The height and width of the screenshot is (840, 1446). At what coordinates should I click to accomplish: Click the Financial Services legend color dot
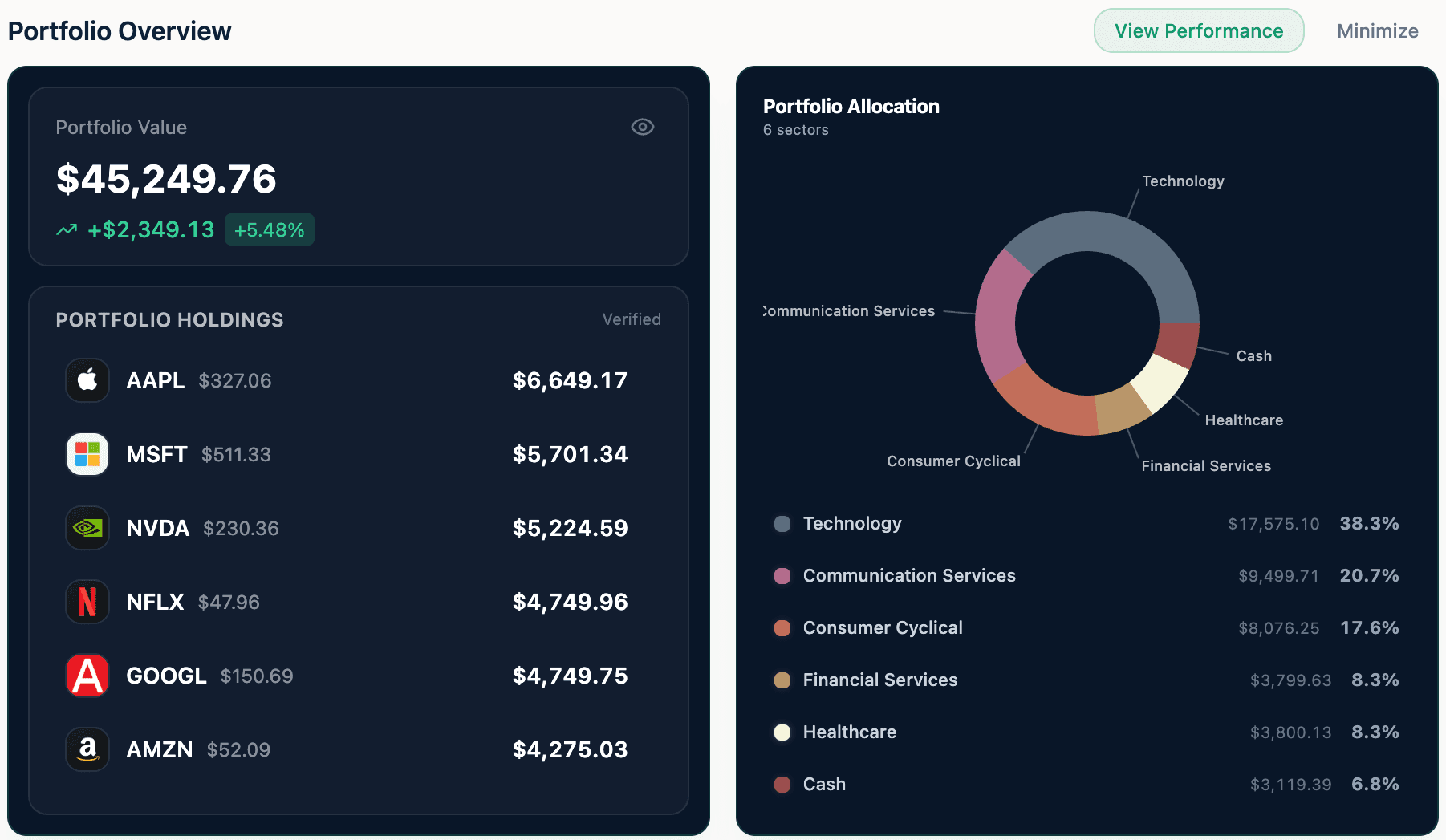point(782,680)
